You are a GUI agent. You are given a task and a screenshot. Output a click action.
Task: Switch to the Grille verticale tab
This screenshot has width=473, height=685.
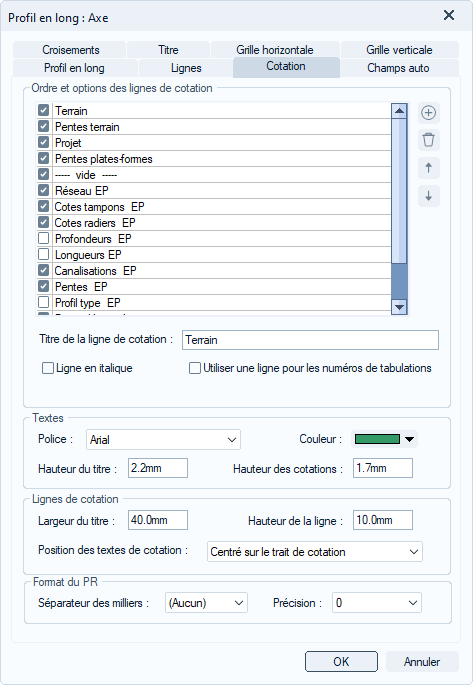[x=400, y=50]
